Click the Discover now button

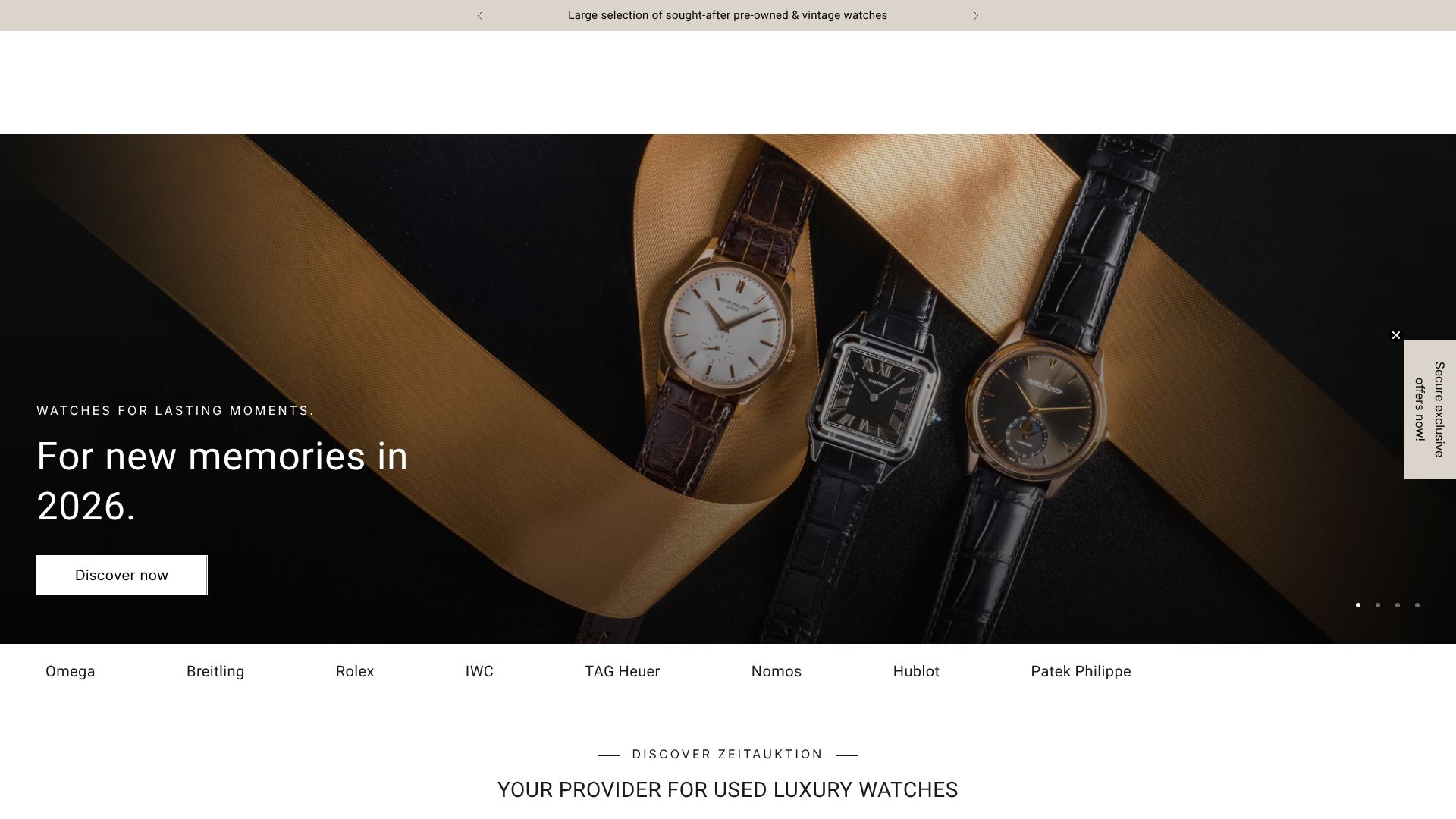point(121,575)
